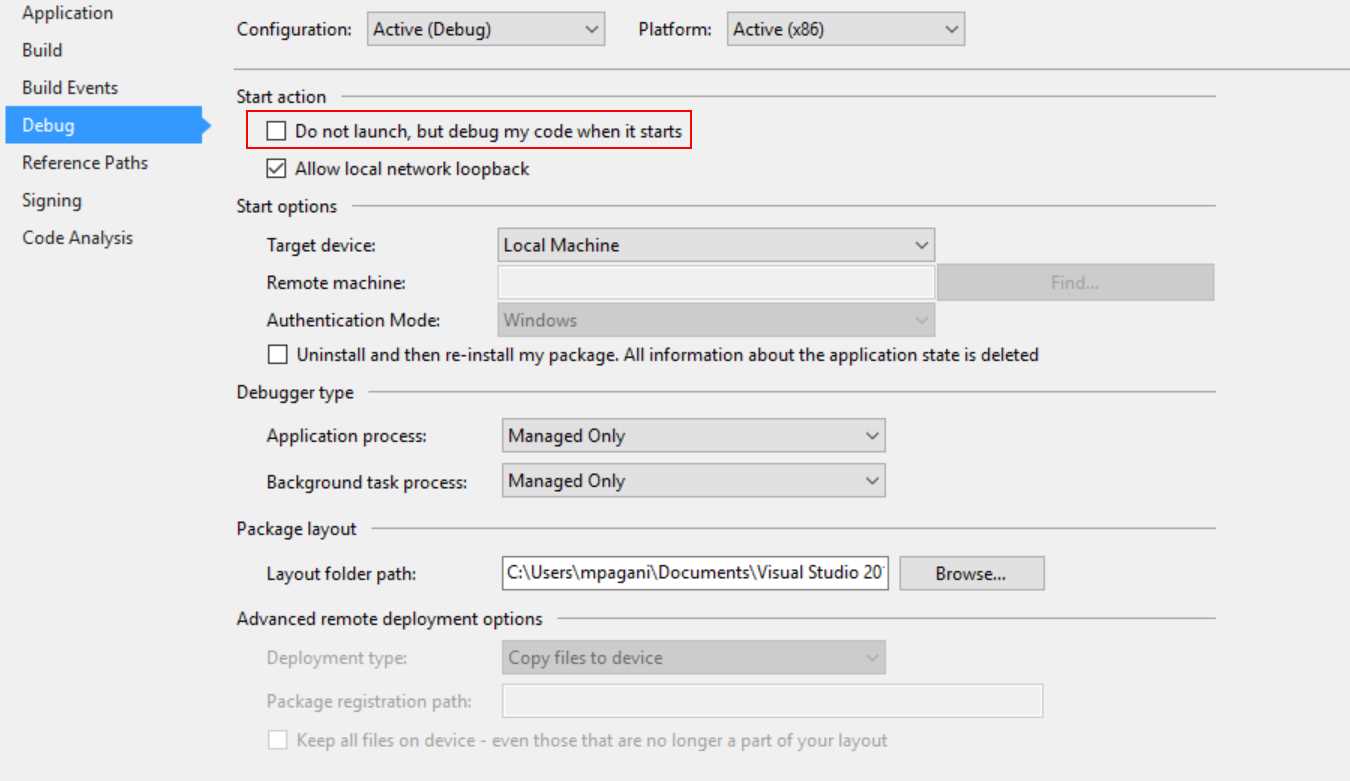Check 'Uninstall and then re-install my package'

click(x=277, y=354)
